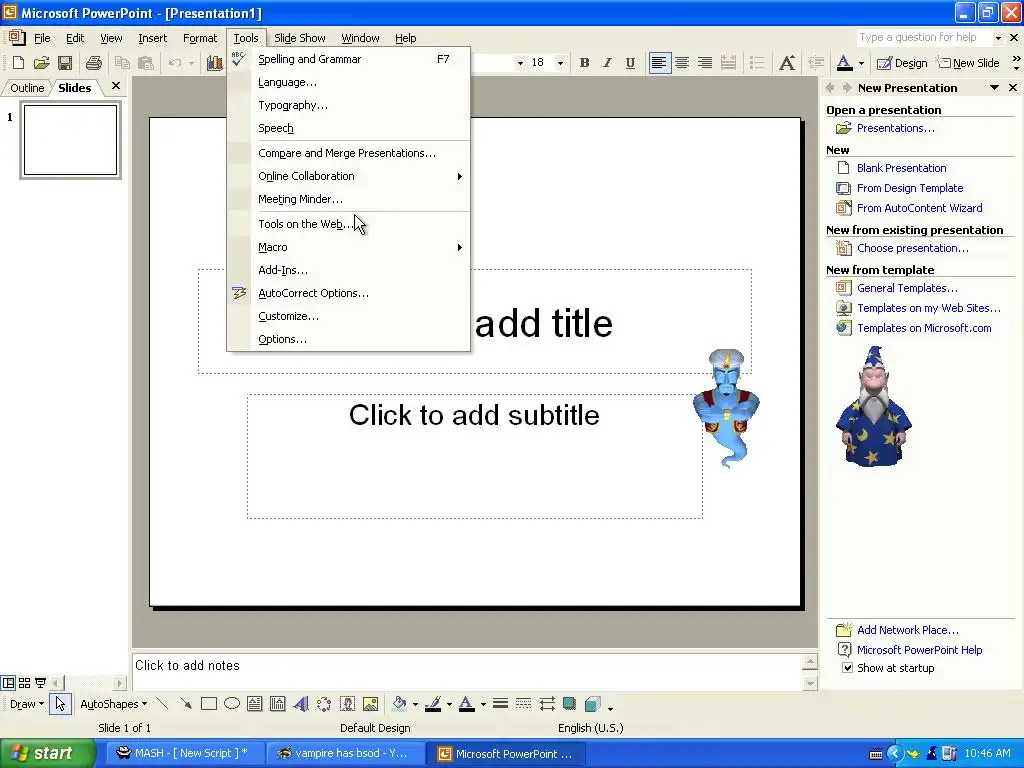Viewport: 1024px width, 768px height.
Task: Click the Copy toolbar icon
Action: (x=122, y=63)
